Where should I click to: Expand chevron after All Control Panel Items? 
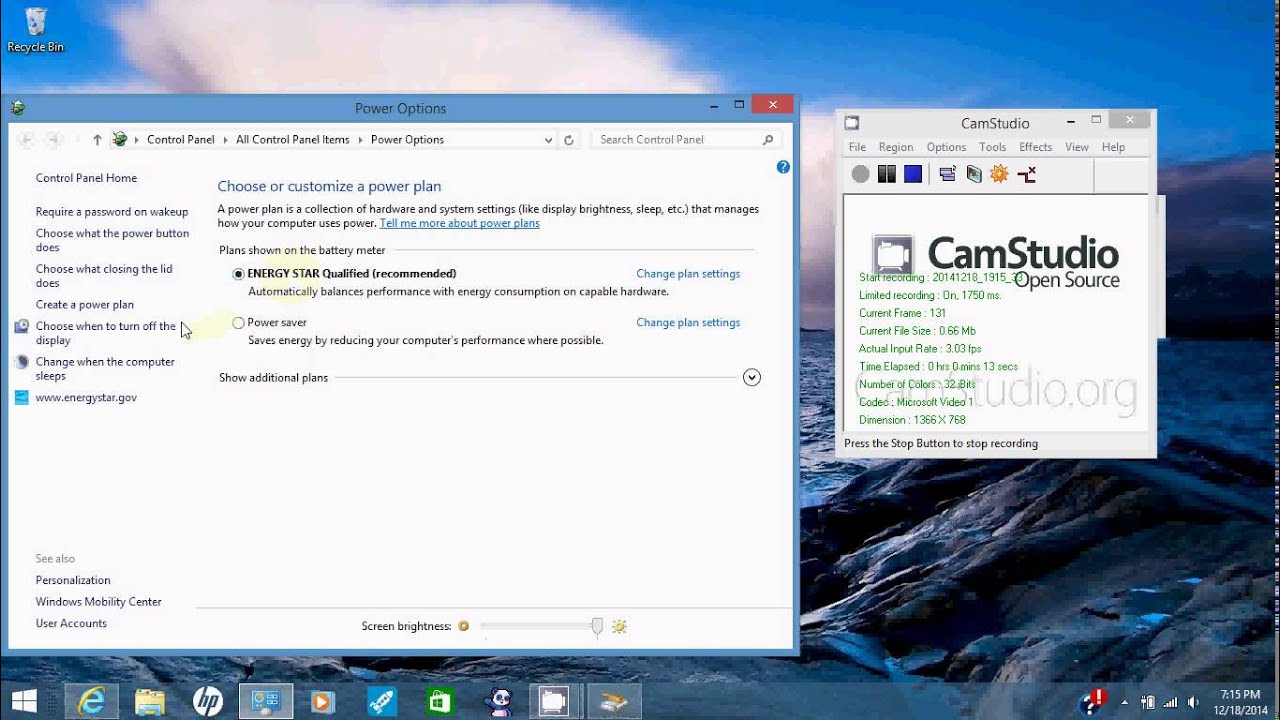click(360, 140)
